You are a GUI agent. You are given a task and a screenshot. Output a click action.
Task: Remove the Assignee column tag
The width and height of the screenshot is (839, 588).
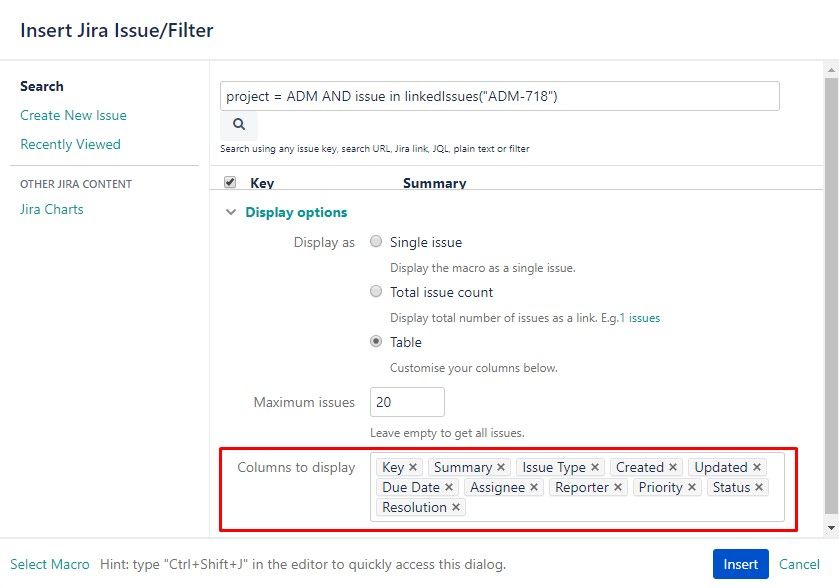[534, 487]
